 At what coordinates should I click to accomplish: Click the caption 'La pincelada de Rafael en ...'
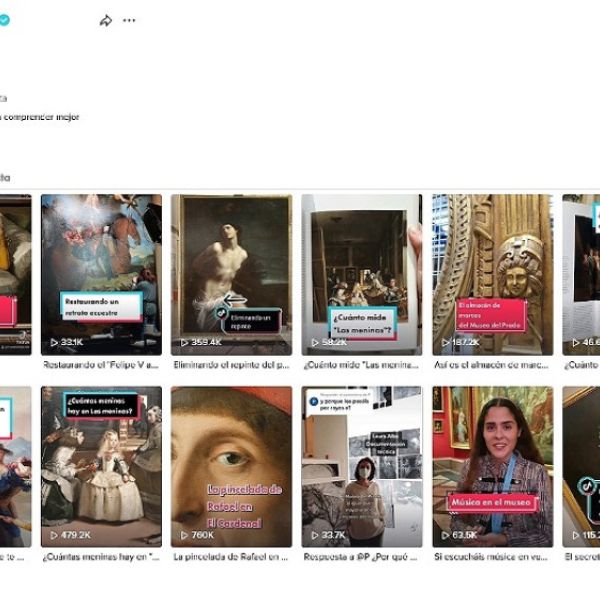[x=230, y=557]
